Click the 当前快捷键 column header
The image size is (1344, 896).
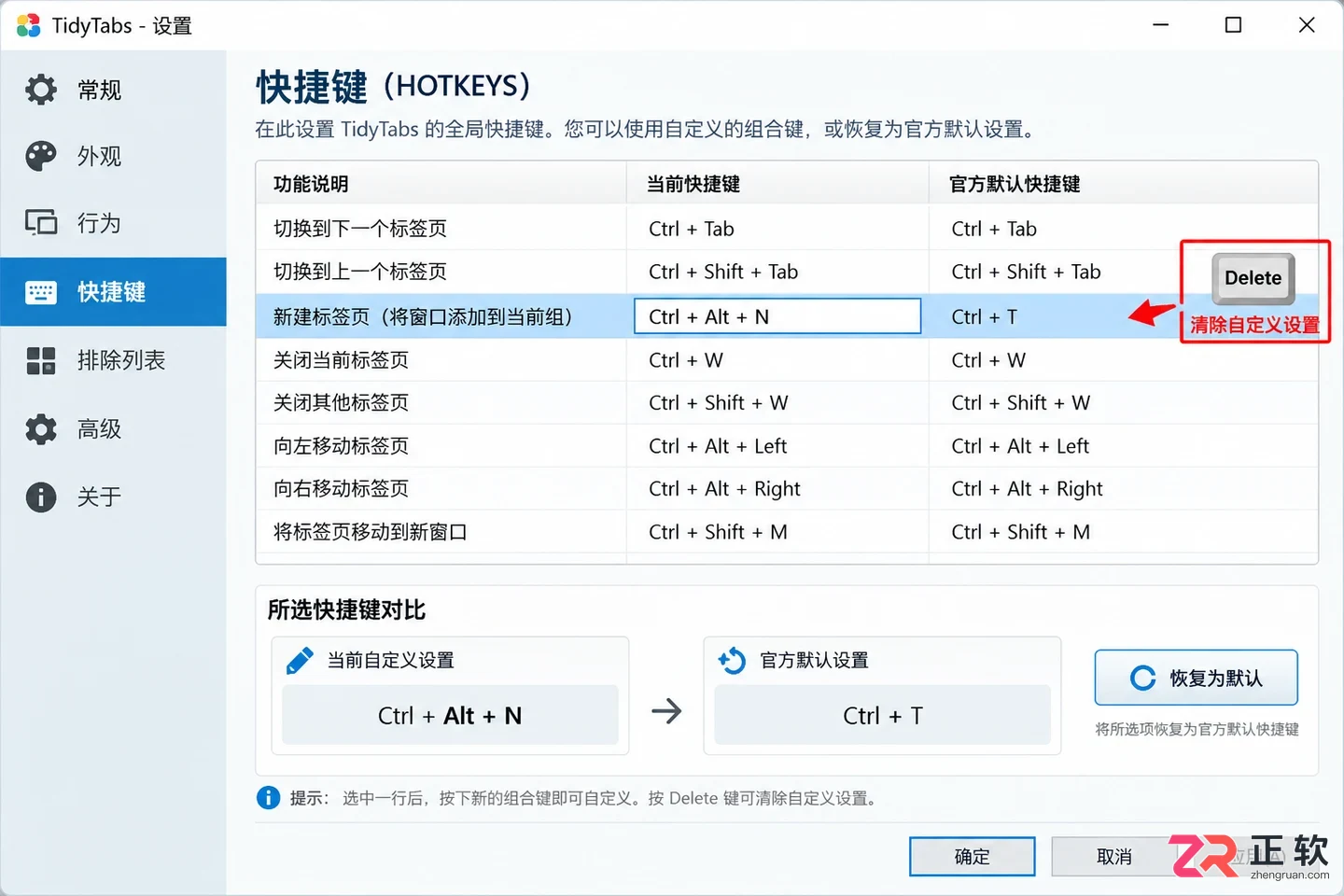pyautogui.click(x=777, y=184)
